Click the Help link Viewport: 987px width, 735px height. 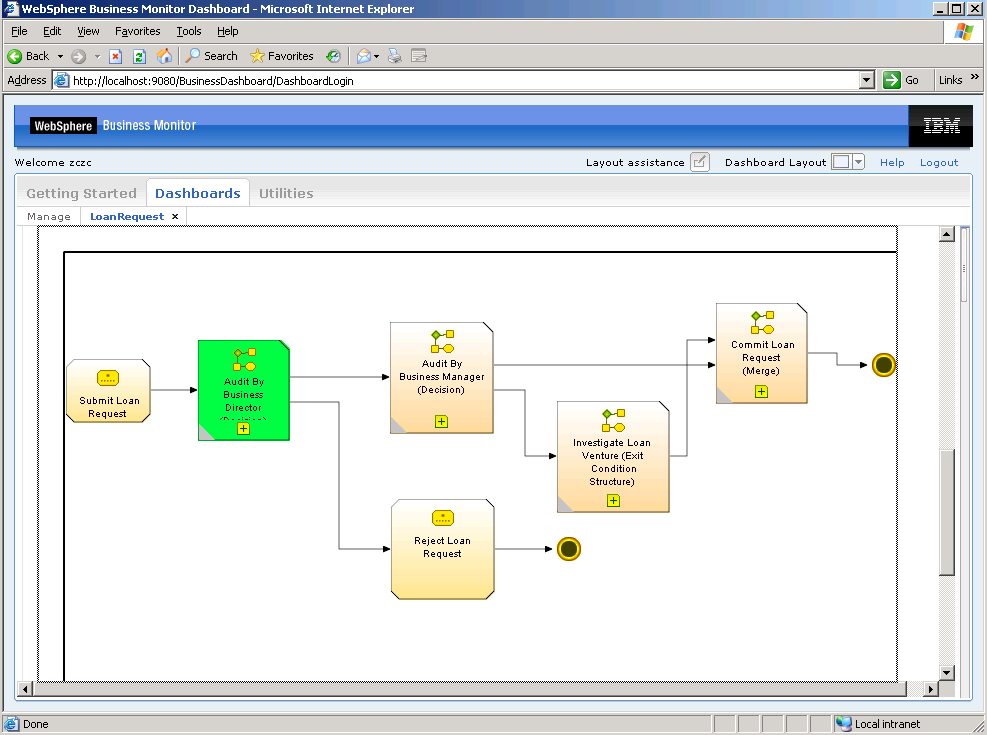point(892,162)
